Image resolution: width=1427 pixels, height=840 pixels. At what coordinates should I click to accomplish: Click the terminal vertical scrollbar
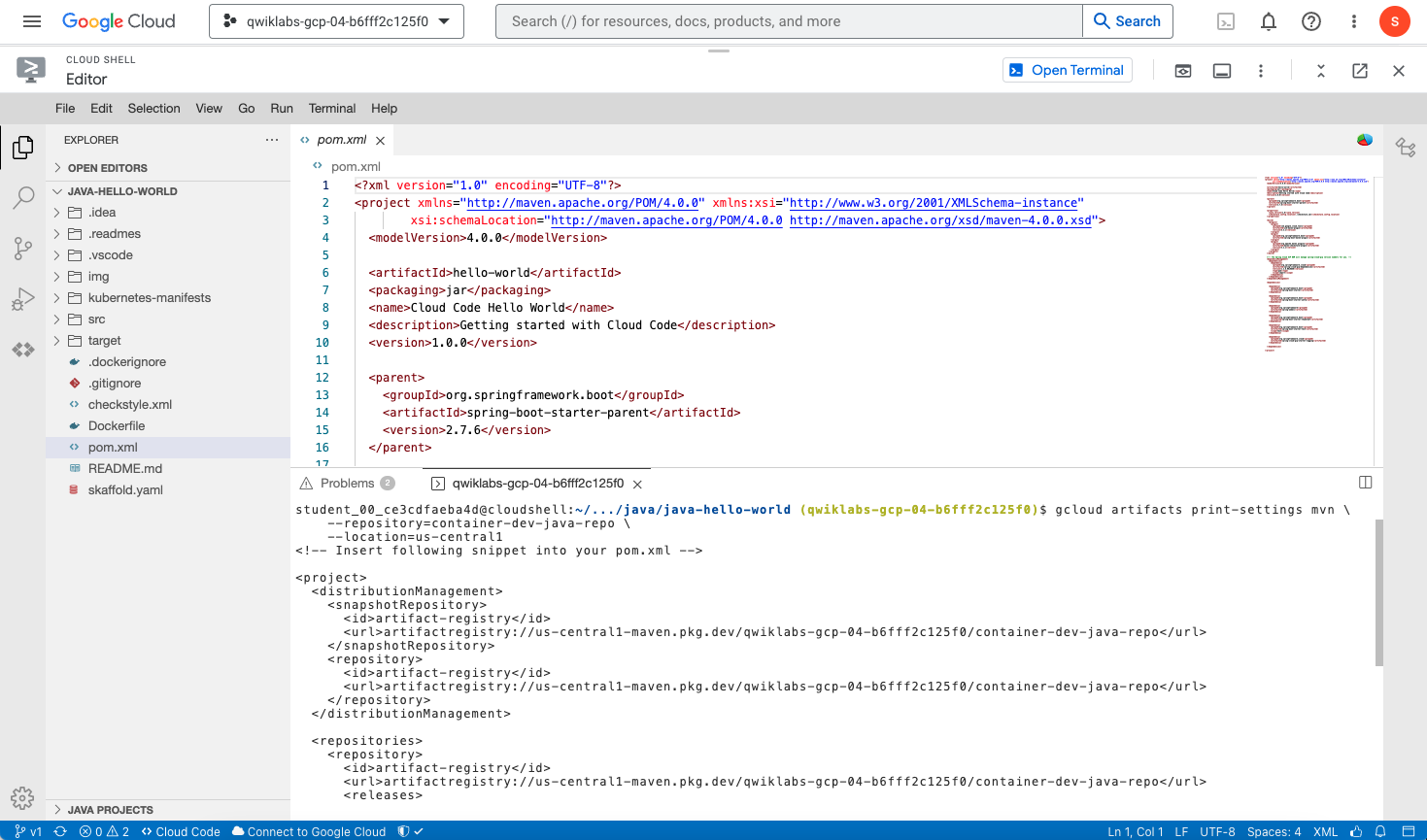[1379, 592]
